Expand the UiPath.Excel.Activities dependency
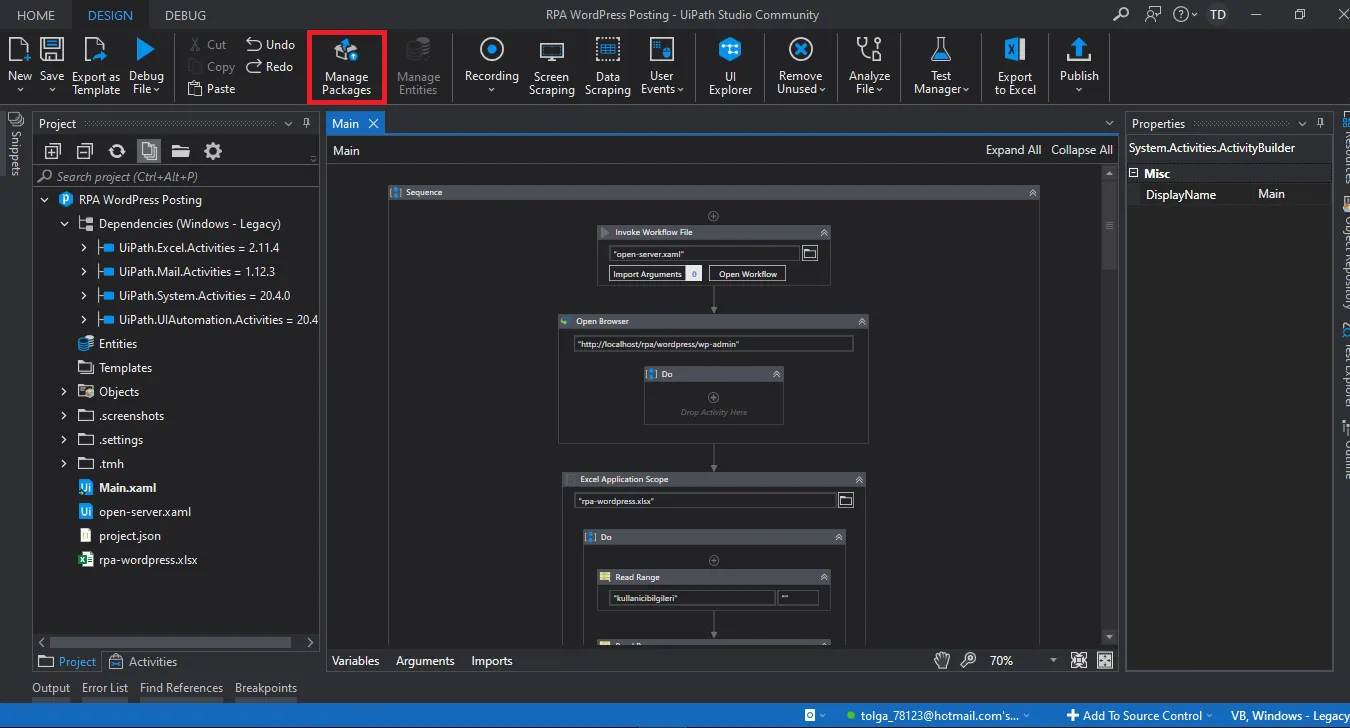Viewport: 1350px width, 728px height. [85, 248]
